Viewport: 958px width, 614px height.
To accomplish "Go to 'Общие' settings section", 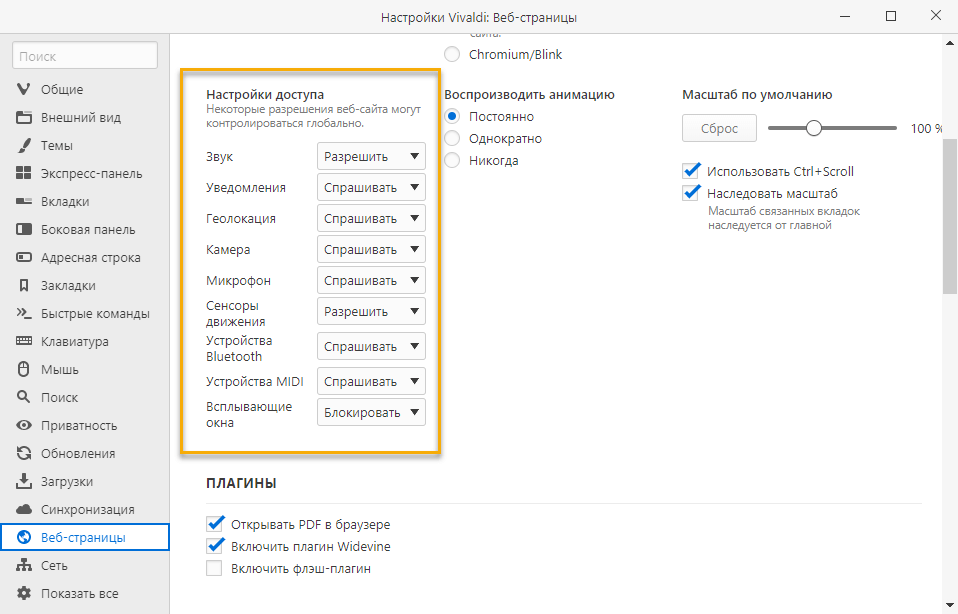I will click(62, 89).
